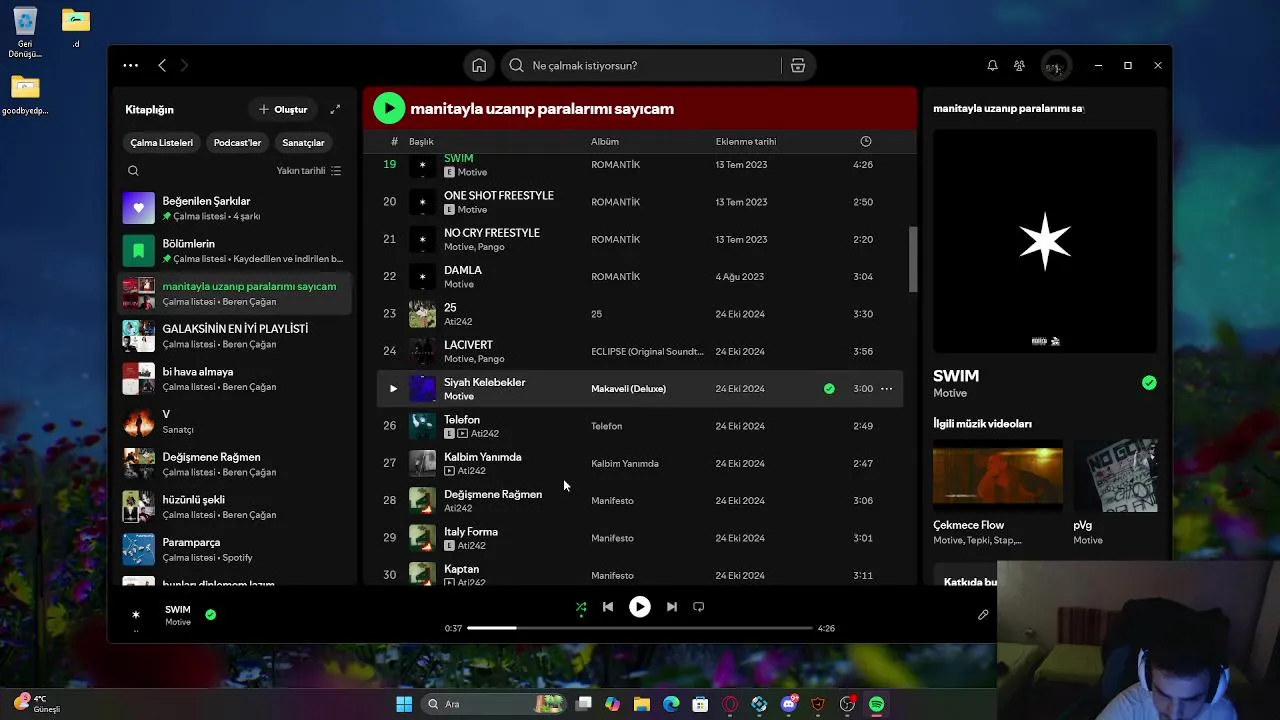1280x720 pixels.
Task: Go forward with the right arrow
Action: pyautogui.click(x=184, y=65)
